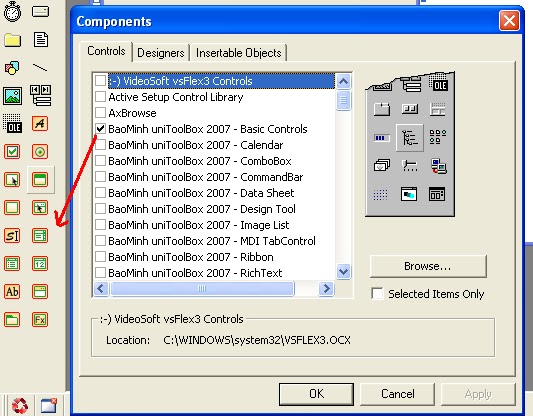Click the horizontal scrollbar thumb
The image size is (533, 416).
(x=202, y=289)
